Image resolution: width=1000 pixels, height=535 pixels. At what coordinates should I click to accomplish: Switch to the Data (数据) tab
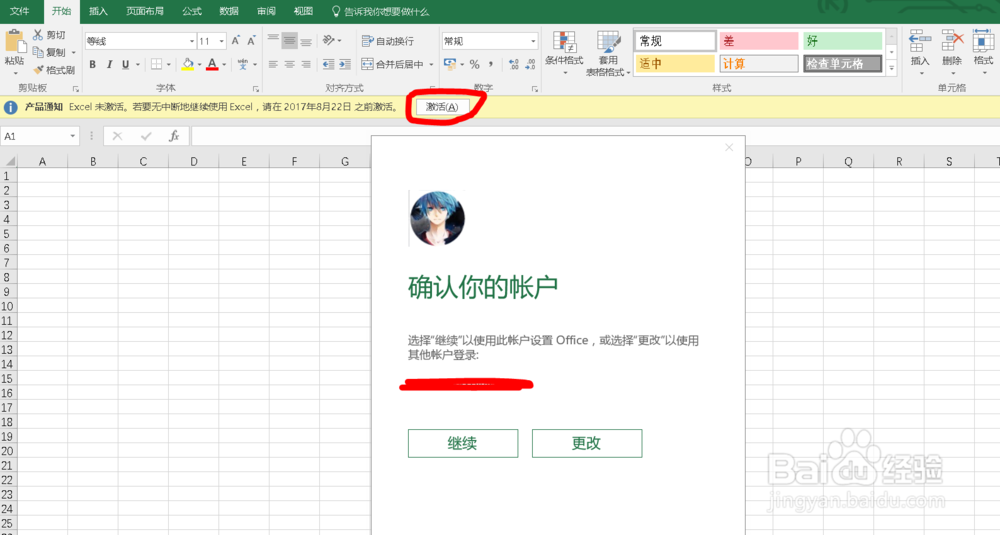(228, 11)
